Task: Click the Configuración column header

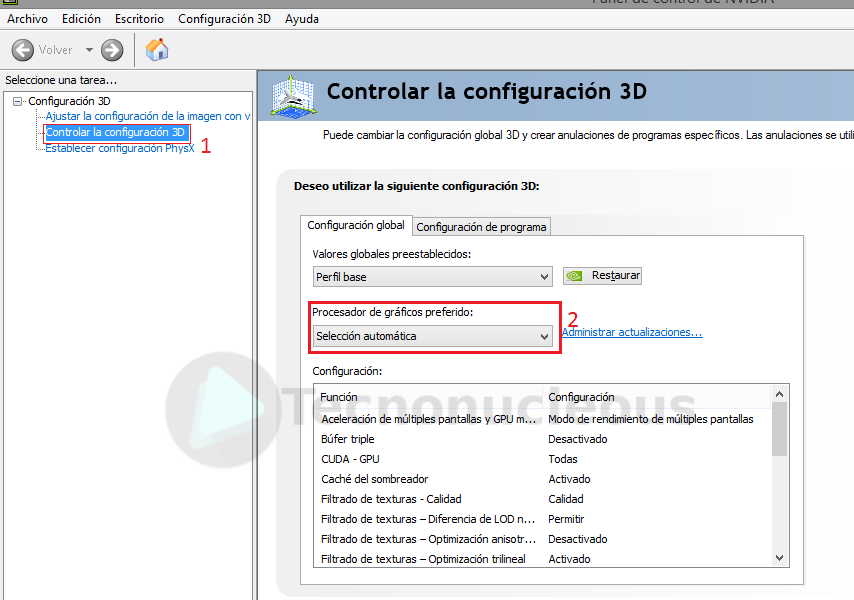Action: point(657,397)
